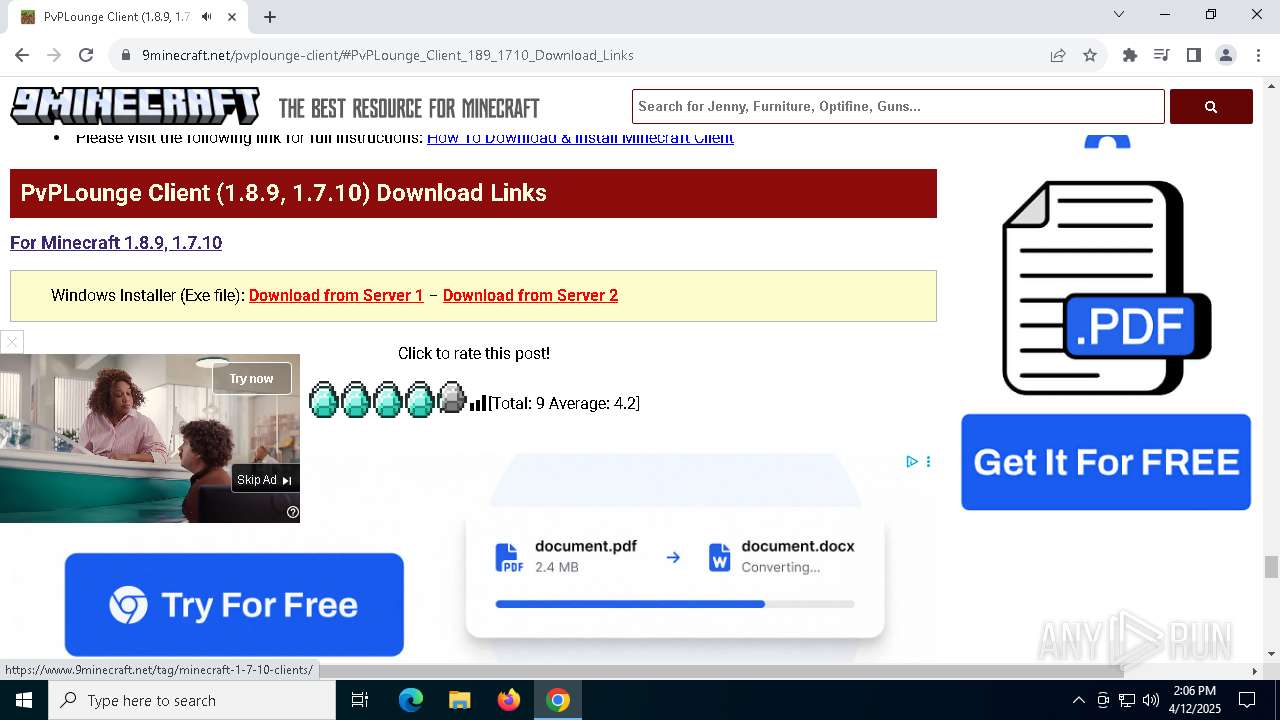Open File Explorer from taskbar
The image size is (1280, 720).
click(459, 700)
